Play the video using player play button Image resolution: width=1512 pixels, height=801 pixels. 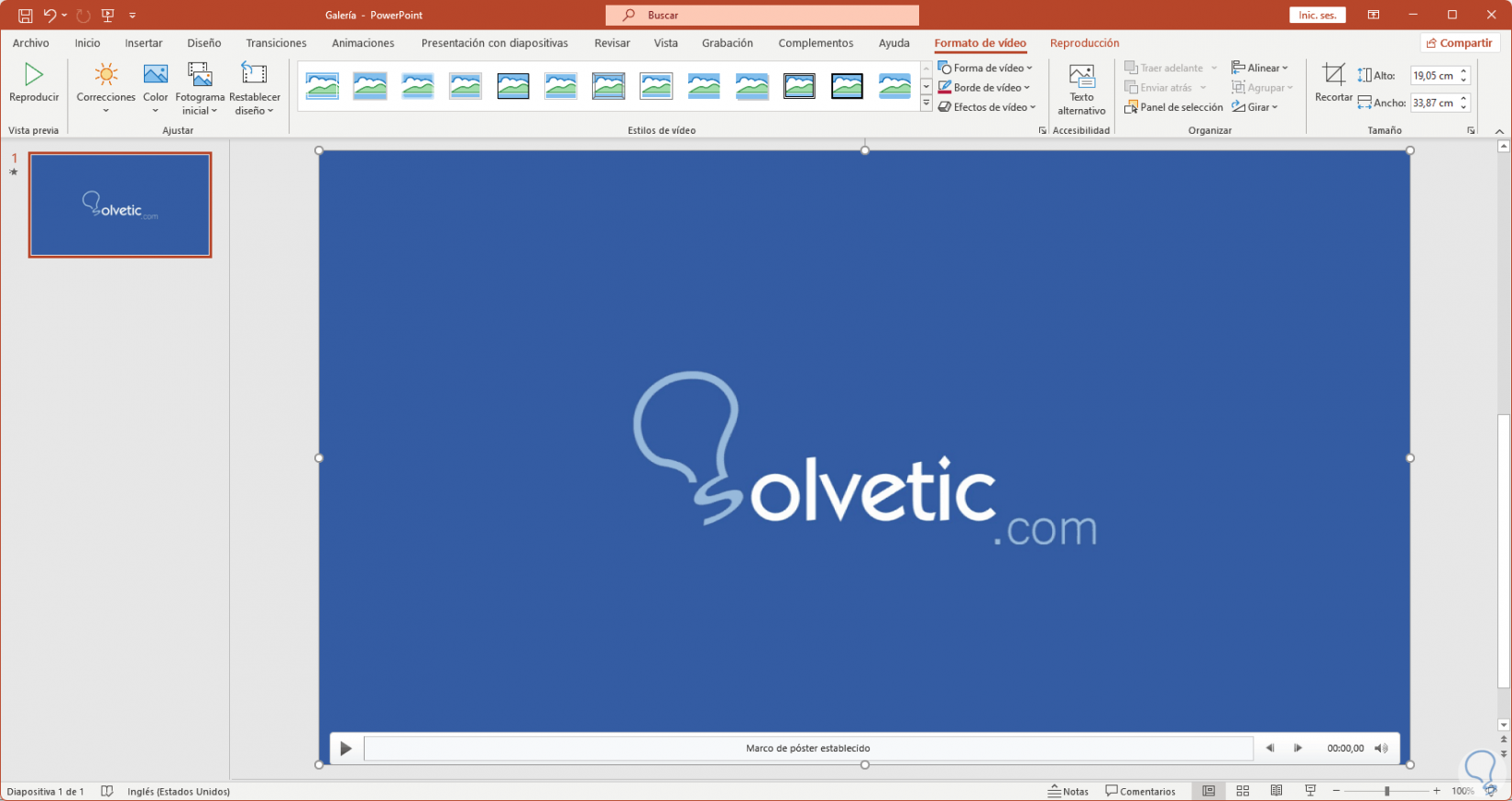pyautogui.click(x=345, y=749)
